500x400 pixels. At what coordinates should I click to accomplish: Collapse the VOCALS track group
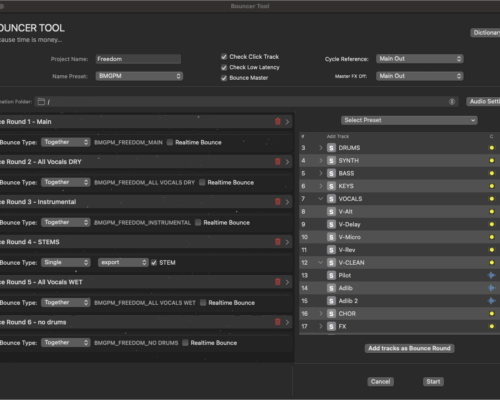[x=321, y=199]
